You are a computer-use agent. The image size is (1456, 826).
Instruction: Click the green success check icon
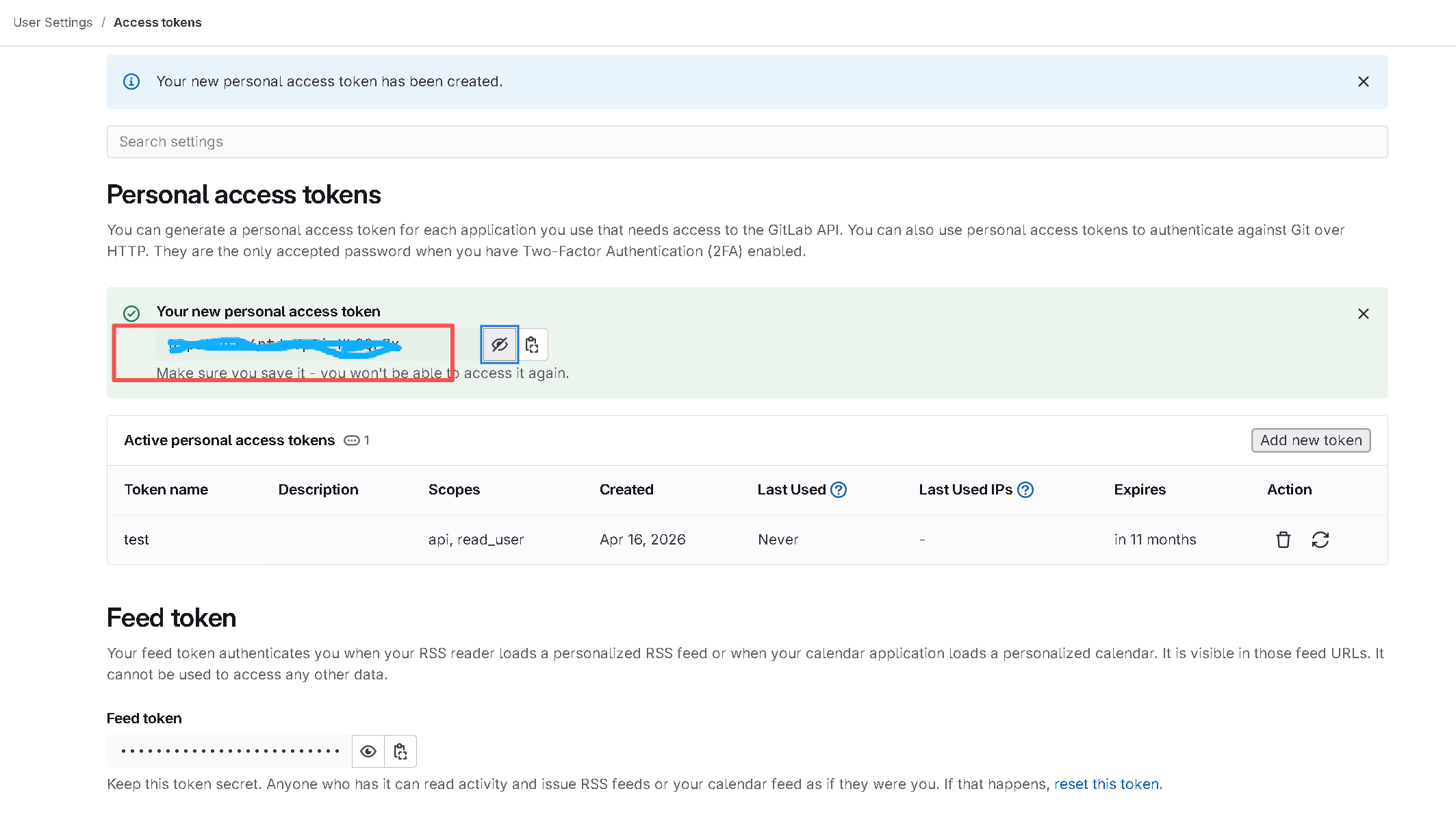click(131, 314)
